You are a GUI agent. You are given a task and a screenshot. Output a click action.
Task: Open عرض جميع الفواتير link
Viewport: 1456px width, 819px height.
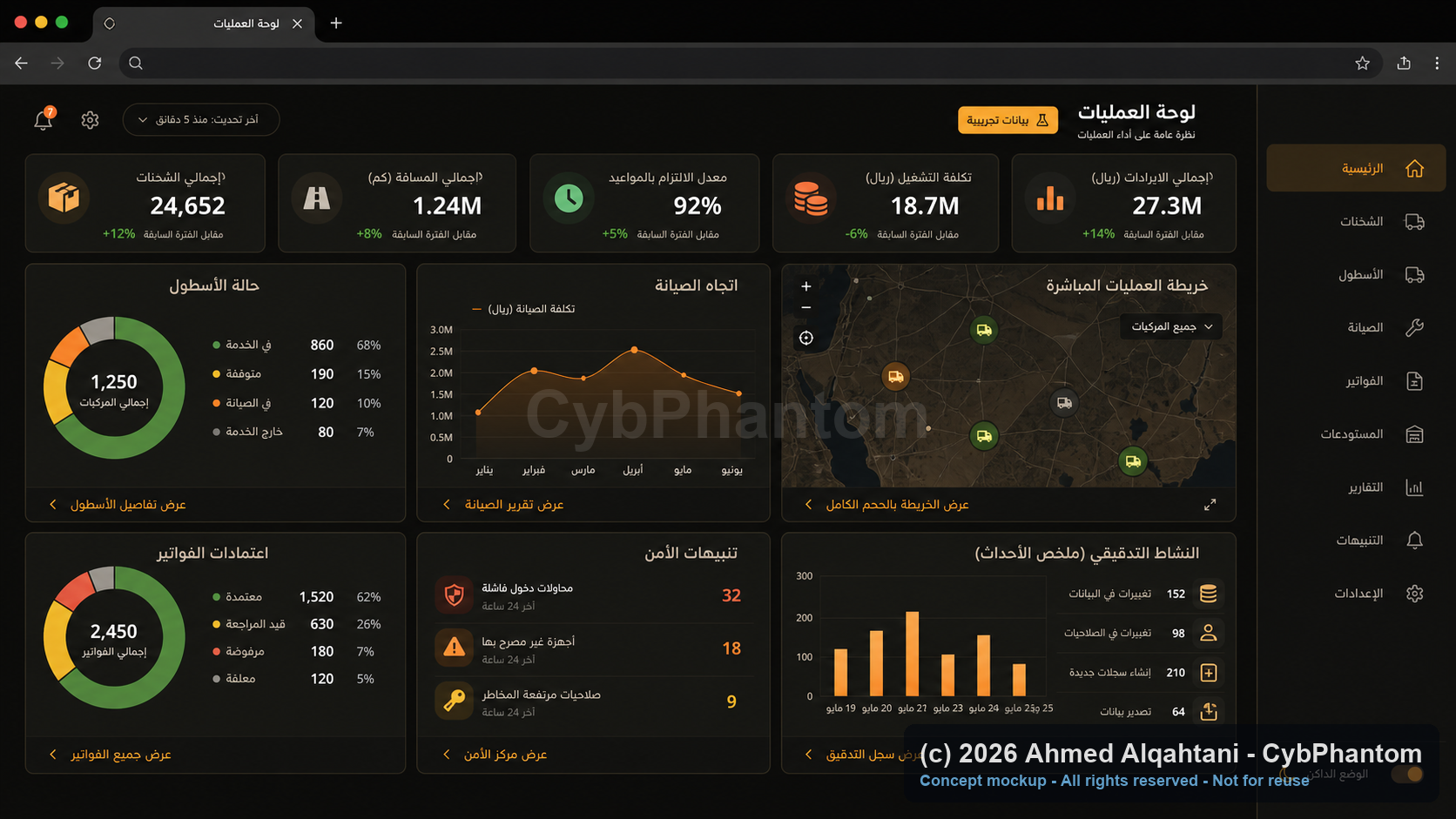pos(120,755)
